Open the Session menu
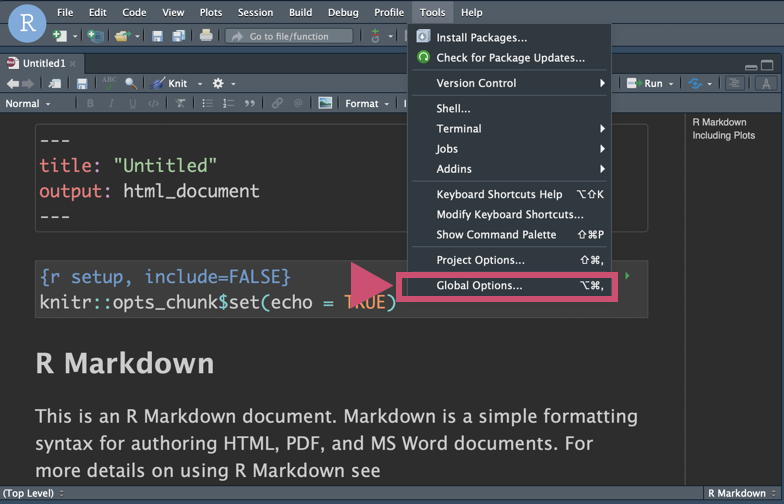The image size is (784, 504). (x=255, y=12)
